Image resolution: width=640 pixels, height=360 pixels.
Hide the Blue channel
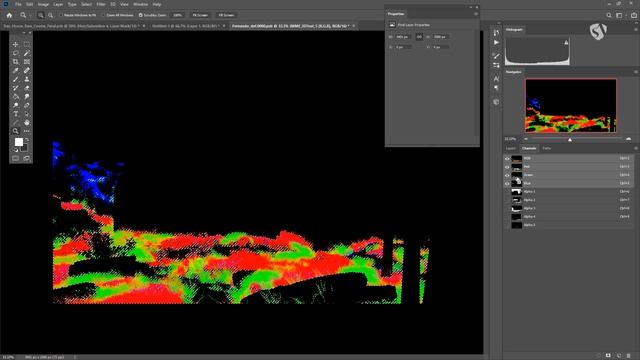(x=507, y=183)
